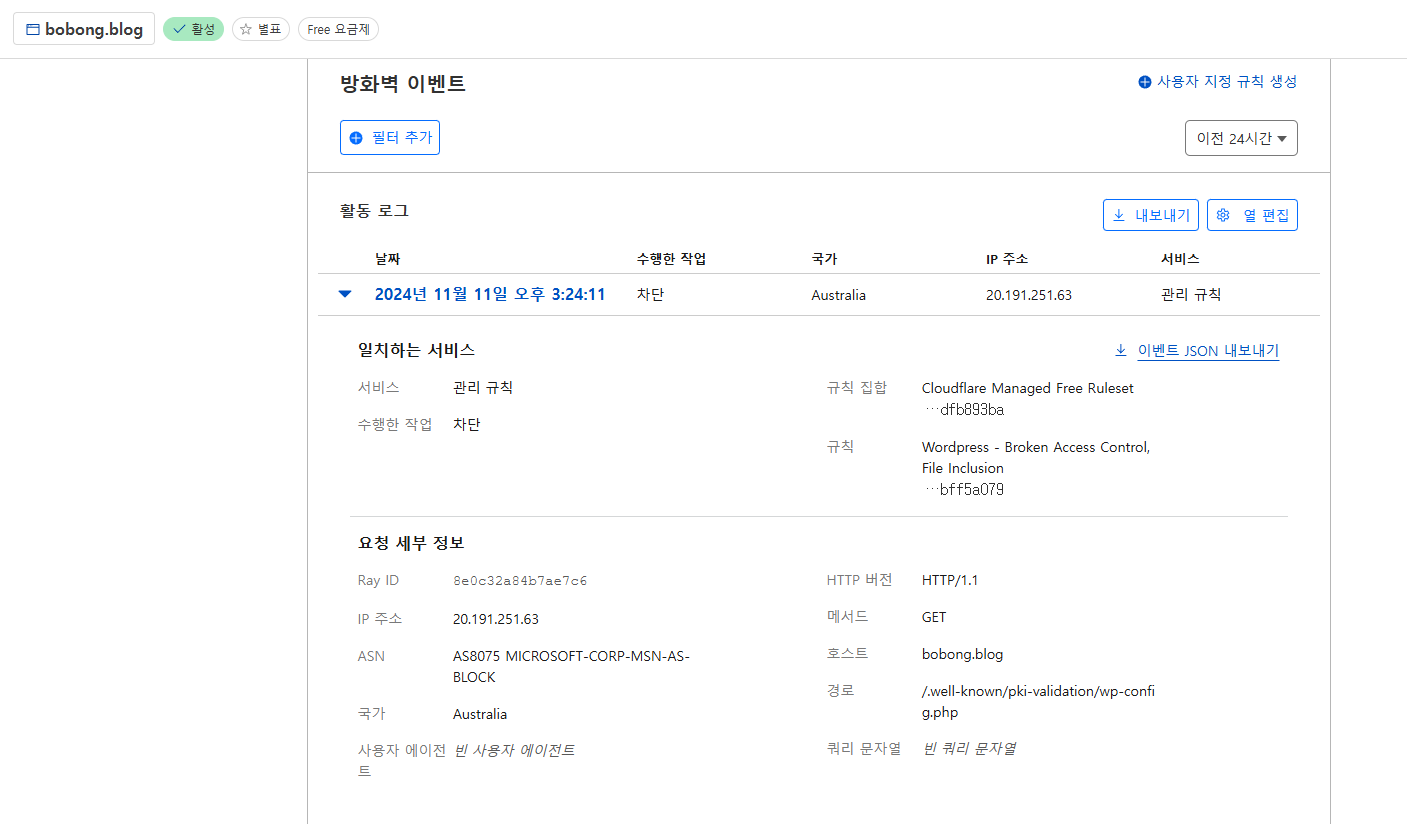Click the 국가 column header
This screenshot has width=1407, height=824.
click(x=824, y=259)
